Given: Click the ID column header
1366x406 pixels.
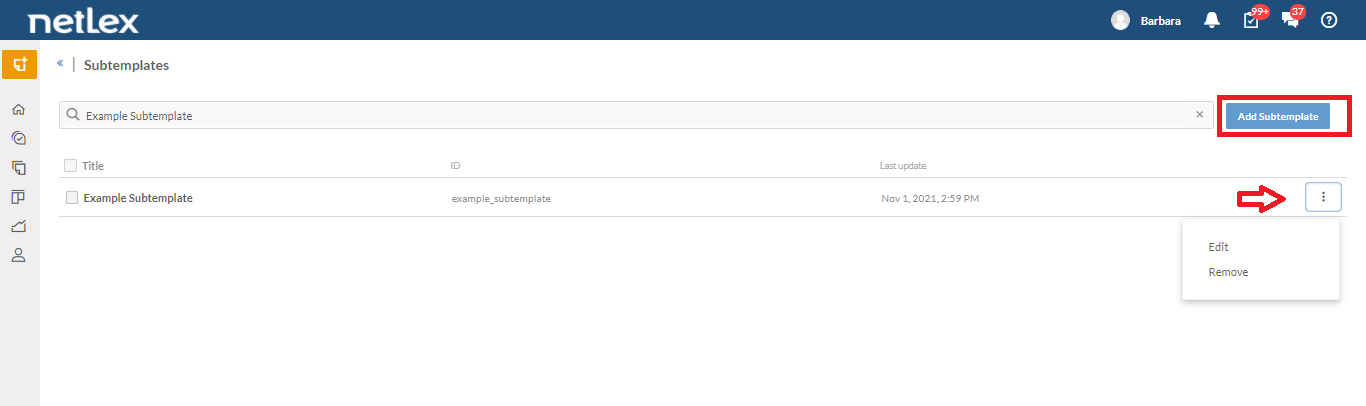Looking at the screenshot, I should 456,166.
